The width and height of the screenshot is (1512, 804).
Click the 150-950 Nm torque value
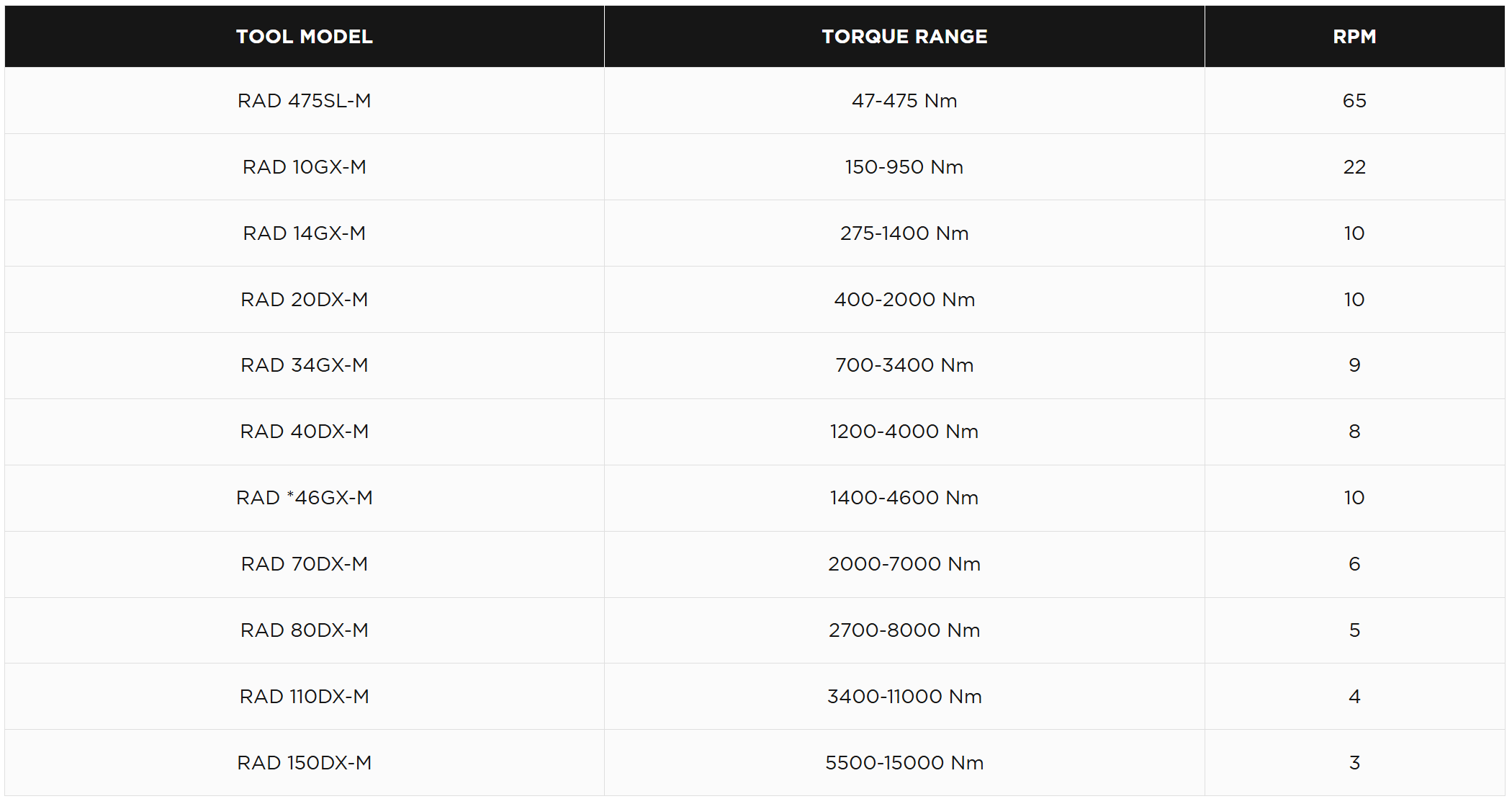pyautogui.click(x=904, y=167)
